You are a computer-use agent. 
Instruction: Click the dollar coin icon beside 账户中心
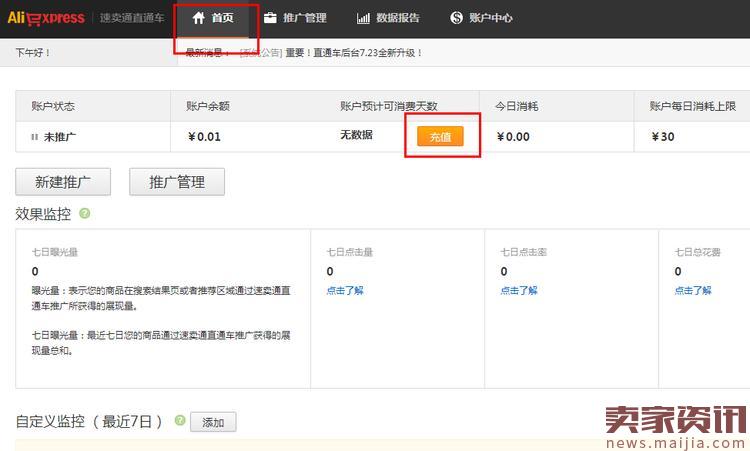pyautogui.click(x=456, y=18)
